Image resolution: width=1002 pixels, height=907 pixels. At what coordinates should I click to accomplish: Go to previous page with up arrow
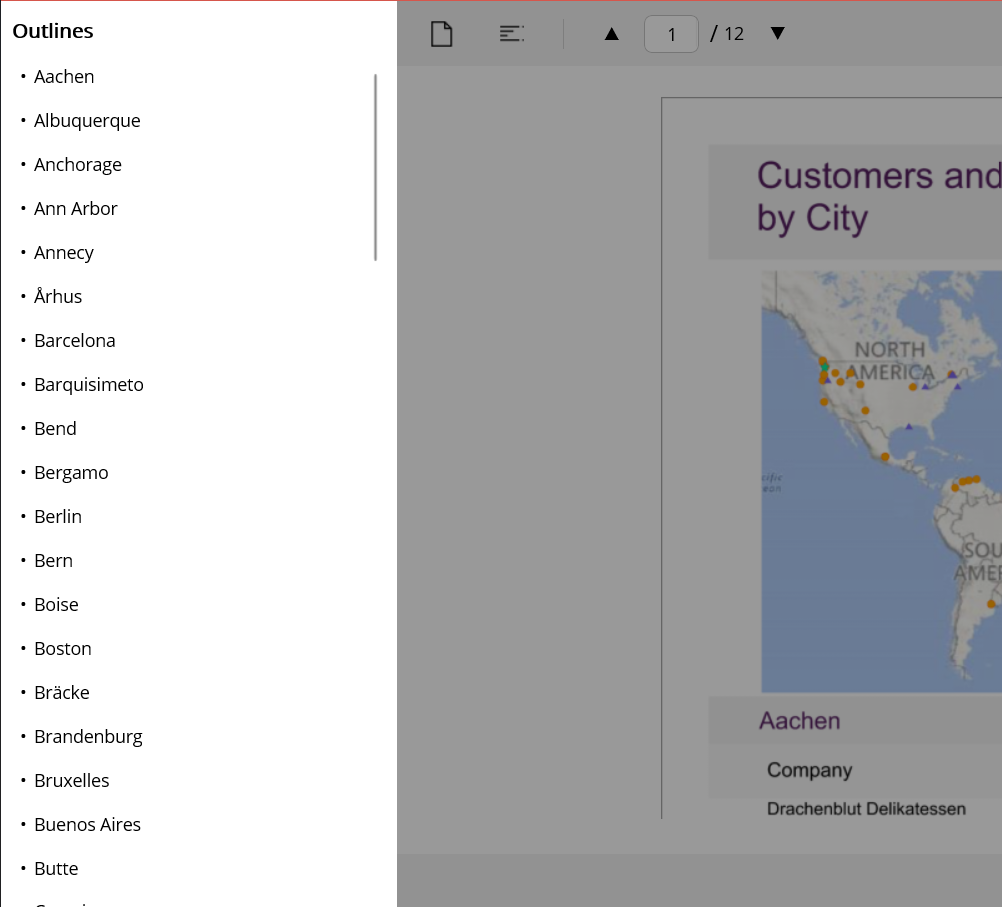click(x=612, y=34)
